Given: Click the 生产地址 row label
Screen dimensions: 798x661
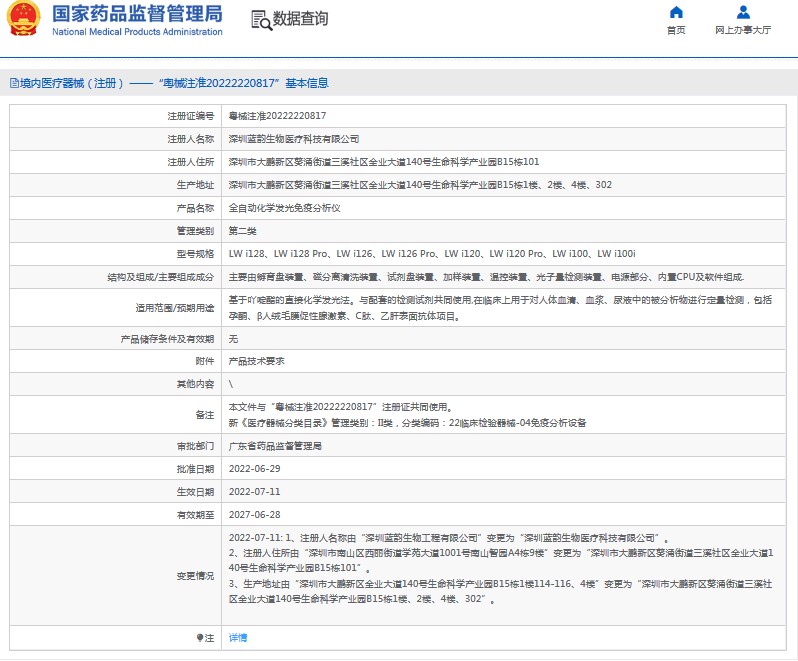Looking at the screenshot, I should tap(195, 185).
